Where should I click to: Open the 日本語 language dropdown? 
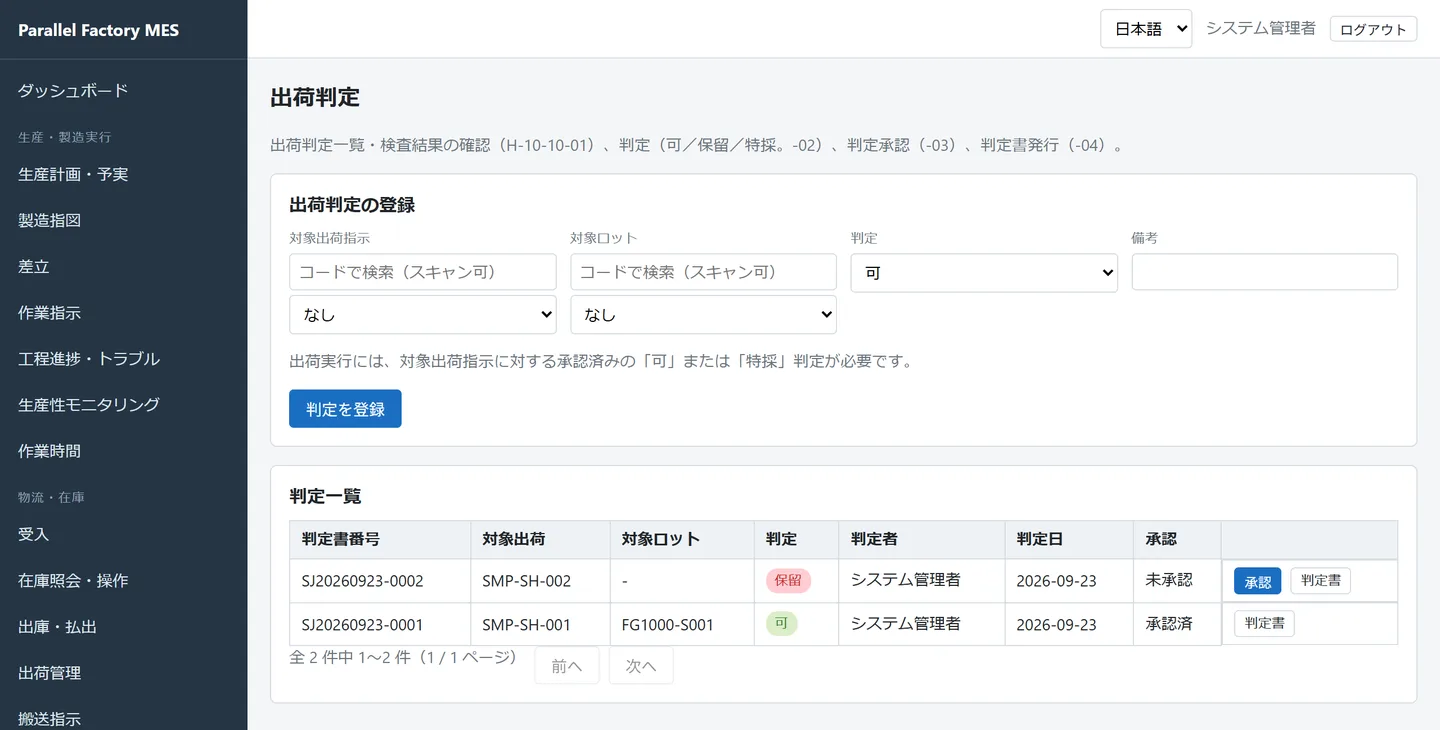click(x=1146, y=29)
